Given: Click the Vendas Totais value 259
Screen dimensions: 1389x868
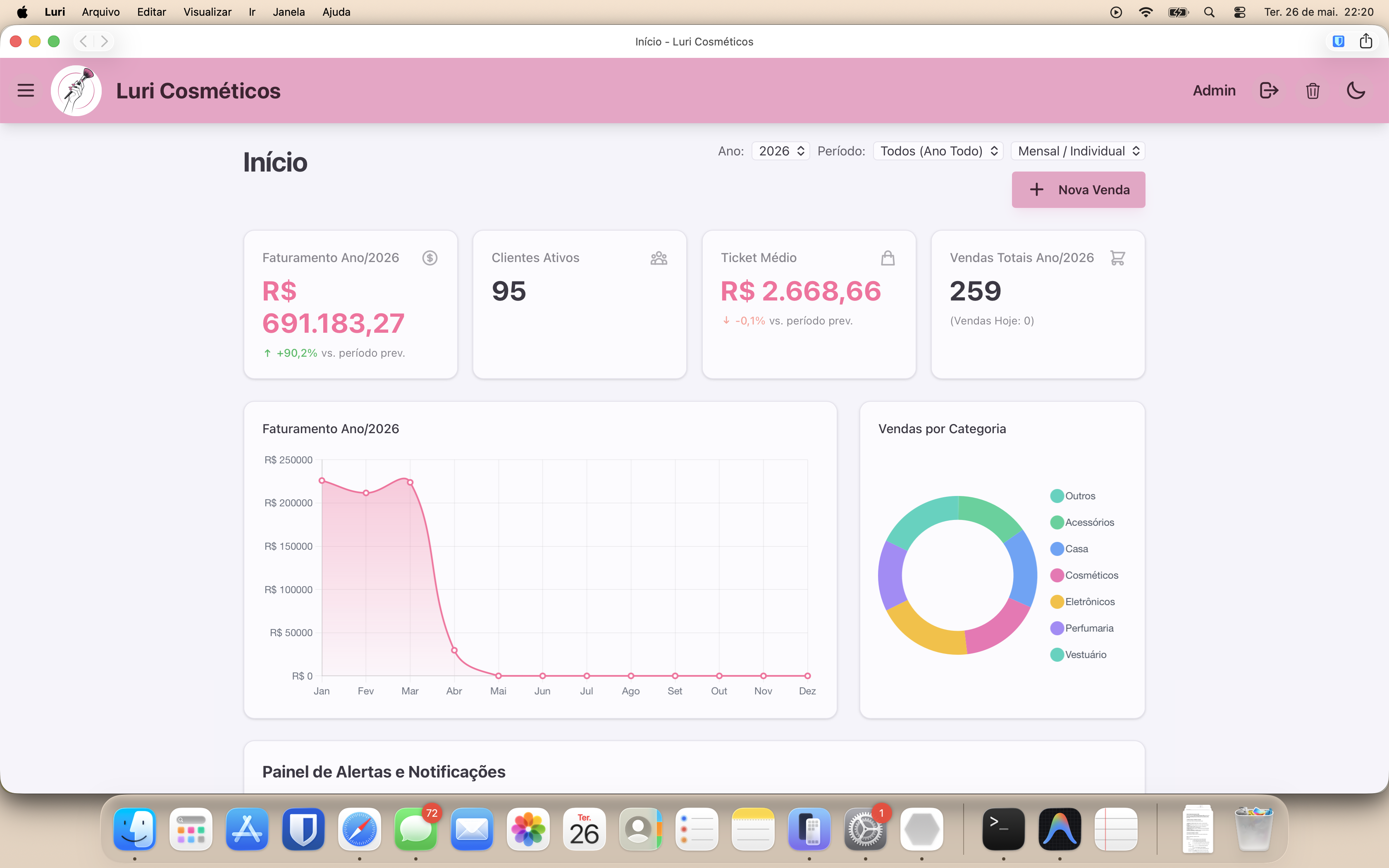Looking at the screenshot, I should 975,291.
